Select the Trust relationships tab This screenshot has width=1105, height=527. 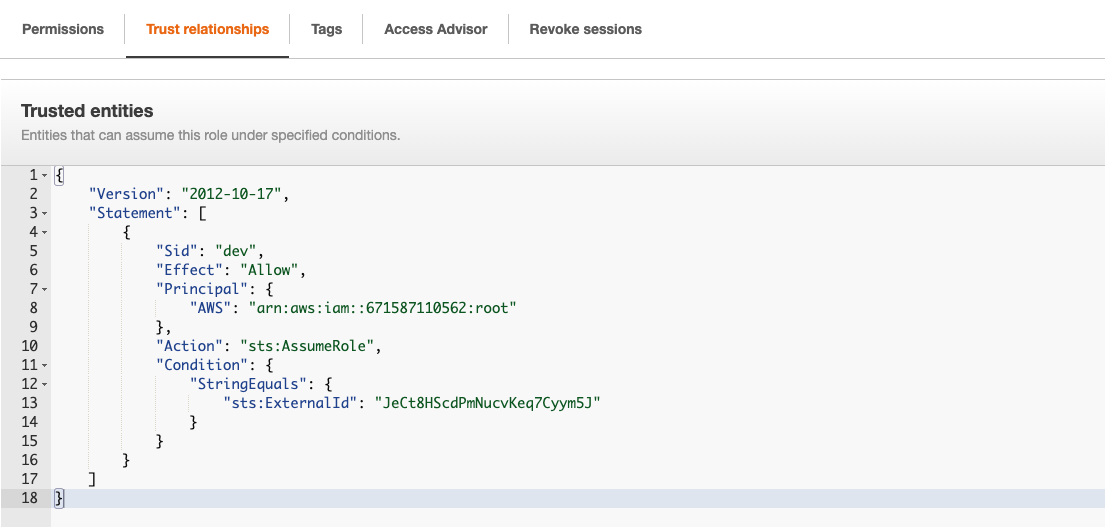207,29
